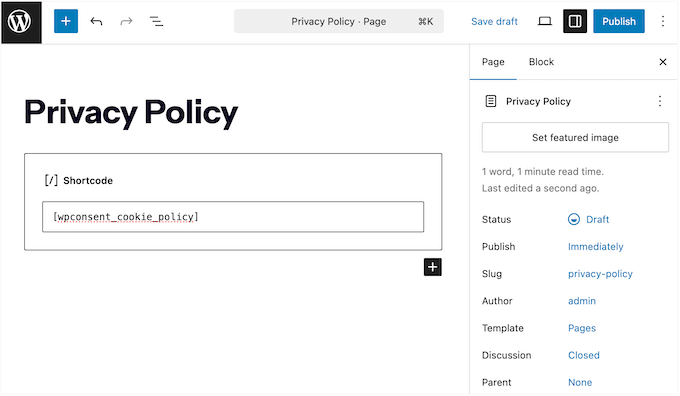
Task: Publish the Privacy Policy page
Action: click(619, 21)
